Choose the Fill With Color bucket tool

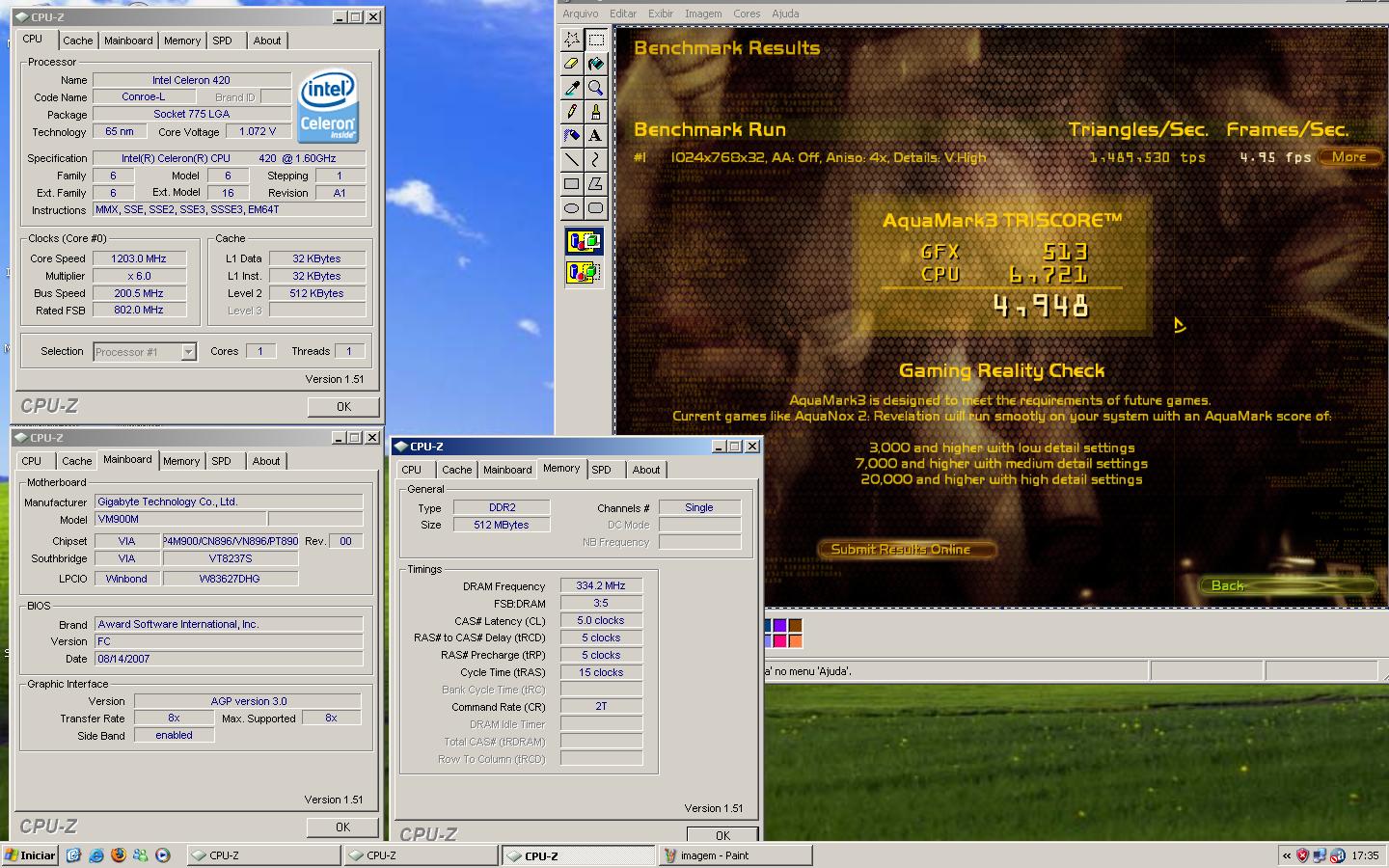596,64
